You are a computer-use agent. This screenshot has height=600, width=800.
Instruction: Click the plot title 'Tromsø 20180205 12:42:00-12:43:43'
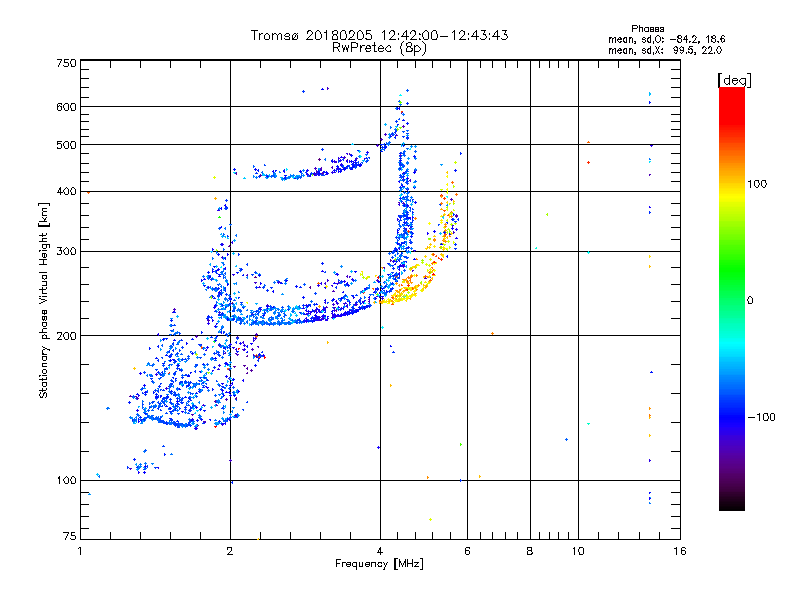(x=379, y=35)
